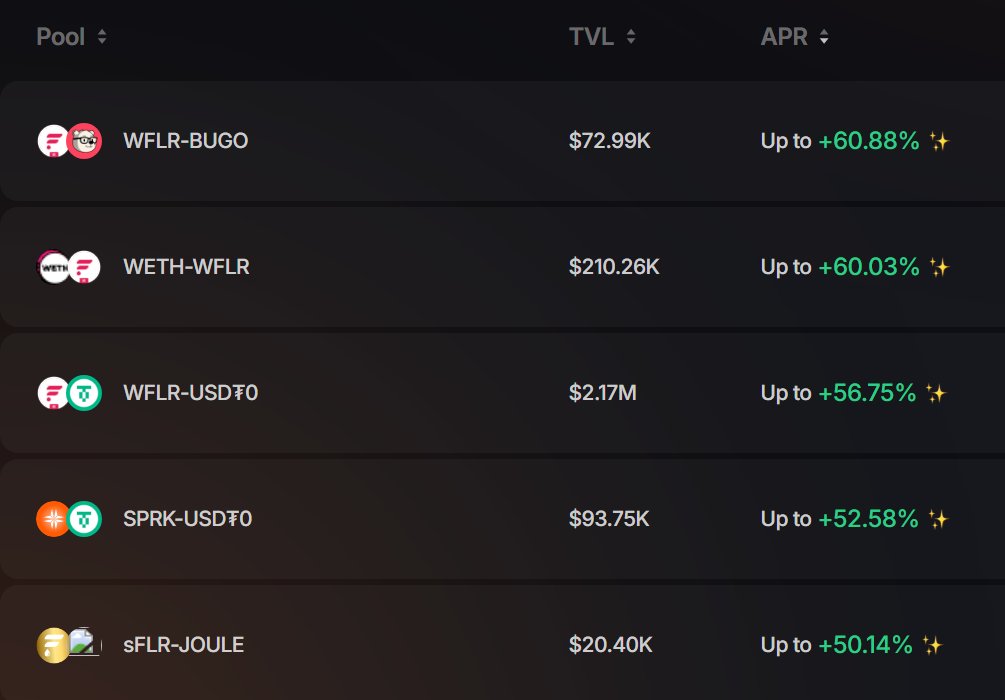The width and height of the screenshot is (1005, 700).
Task: Click the SPRK-USD₮0 pool token pair icon
Action: click(69, 519)
